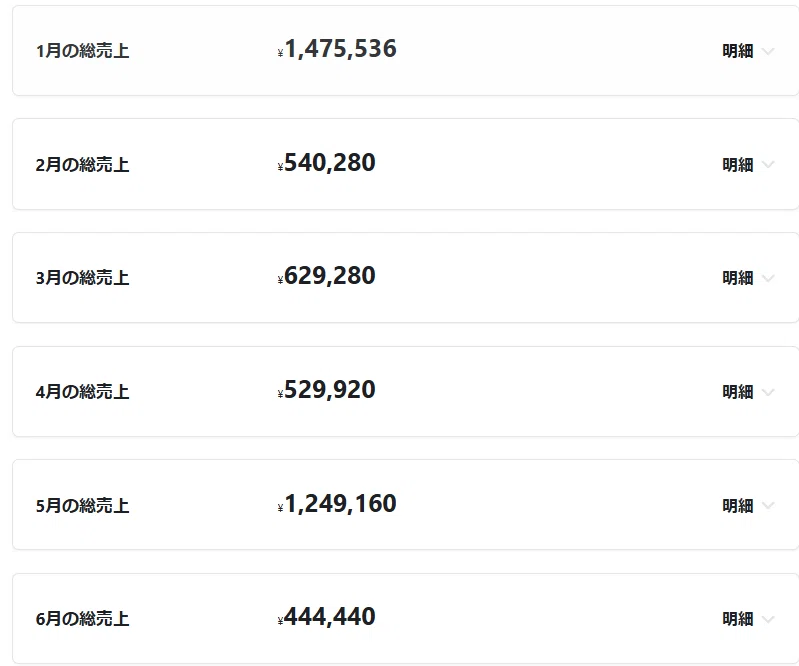Select the 6月の総売上 label

pos(82,619)
